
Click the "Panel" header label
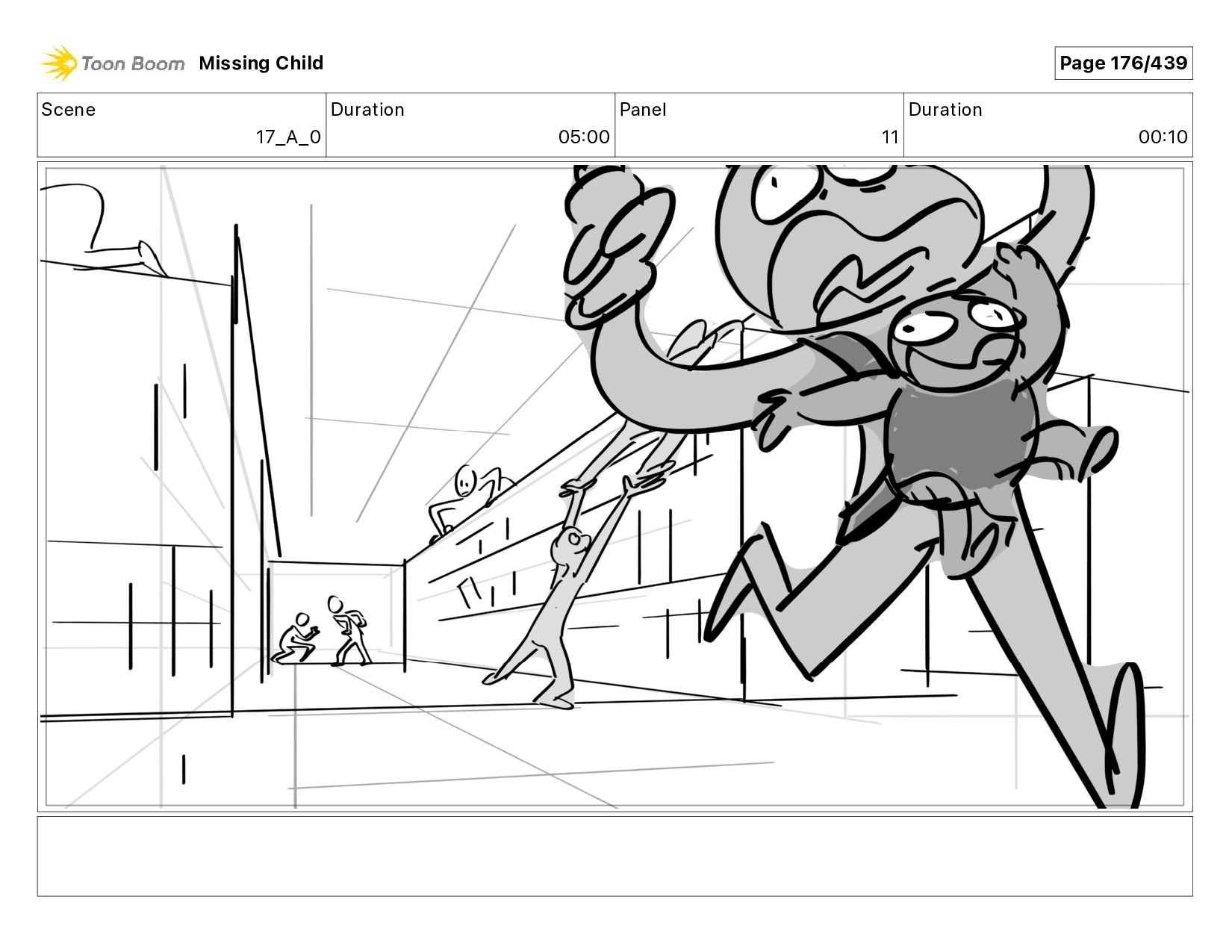point(643,110)
